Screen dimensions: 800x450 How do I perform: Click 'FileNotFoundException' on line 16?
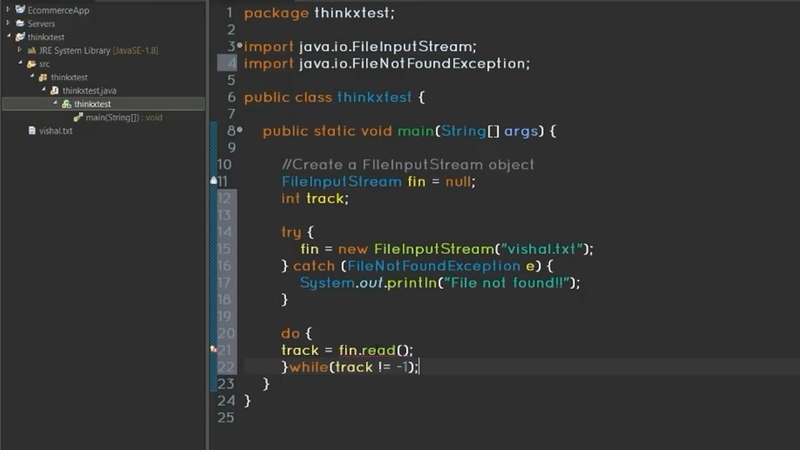point(434,266)
